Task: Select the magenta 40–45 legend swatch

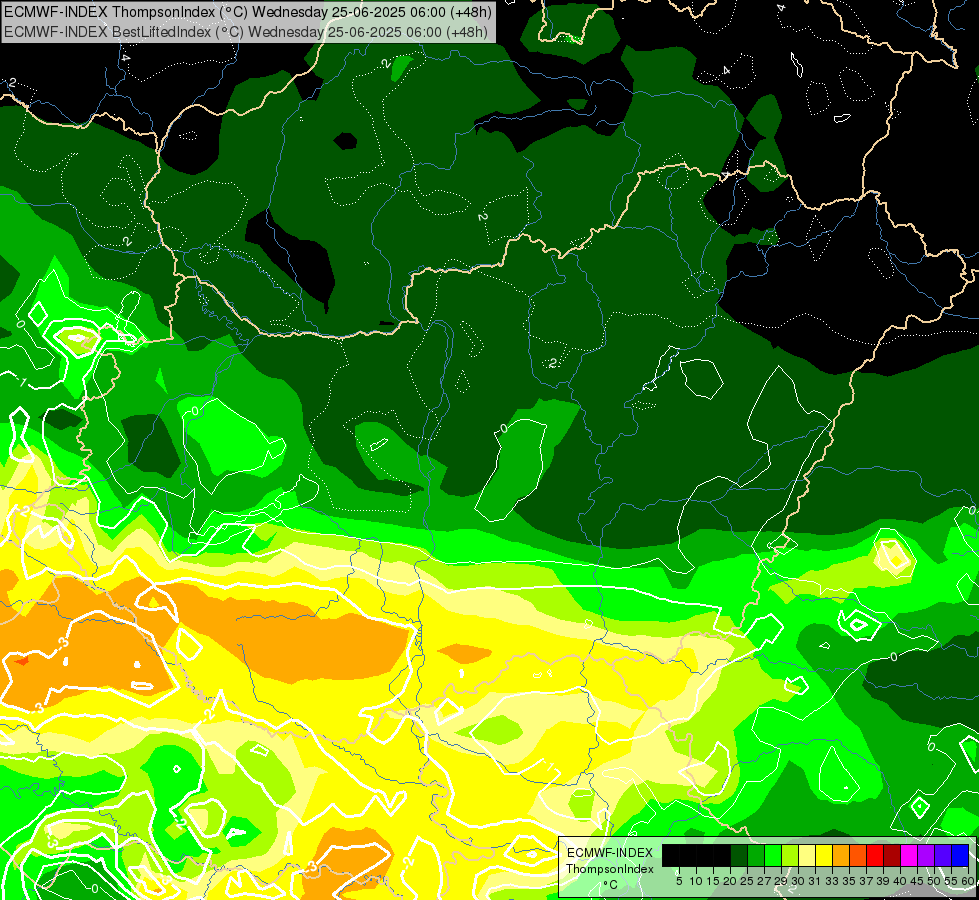Action: (x=909, y=855)
